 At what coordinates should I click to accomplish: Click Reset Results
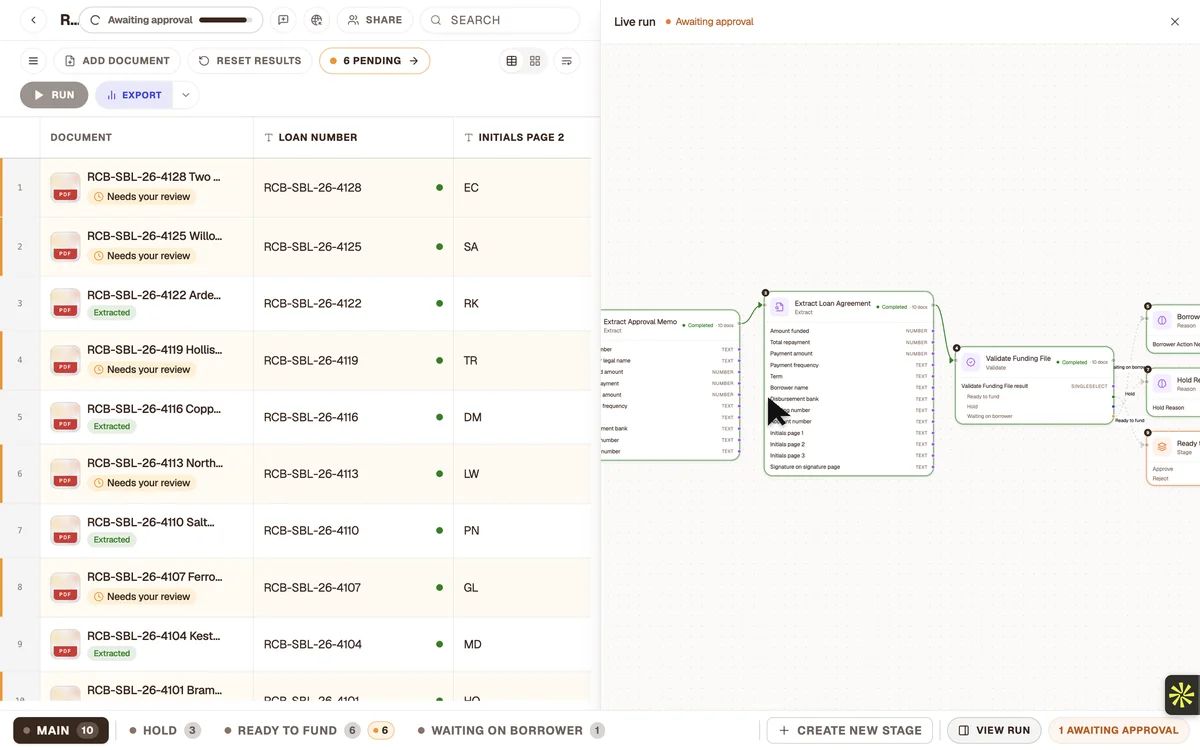click(x=250, y=61)
